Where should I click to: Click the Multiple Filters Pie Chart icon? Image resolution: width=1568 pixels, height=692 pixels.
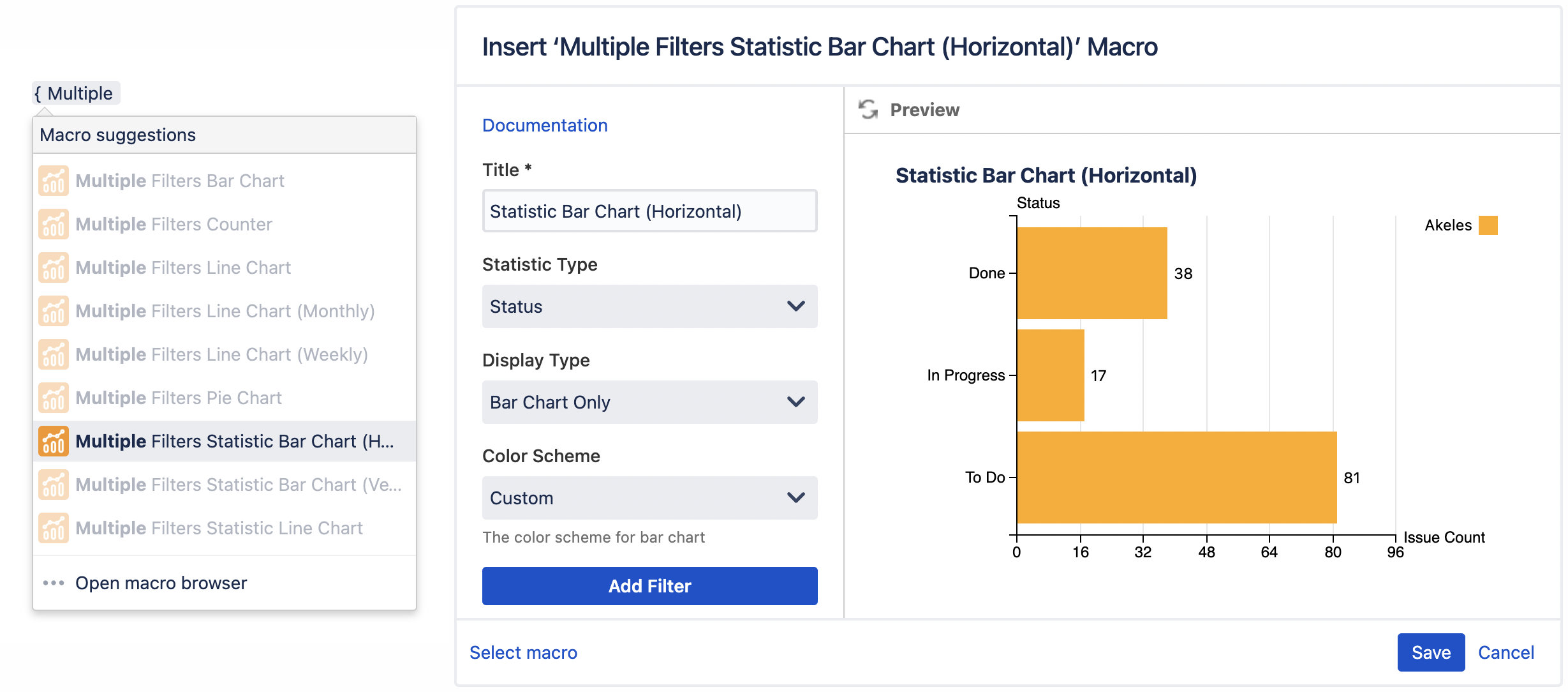tap(53, 398)
